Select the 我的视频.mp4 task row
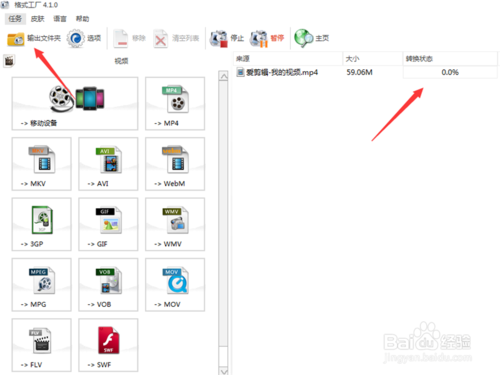This screenshot has height=375, width=500. 365,72
